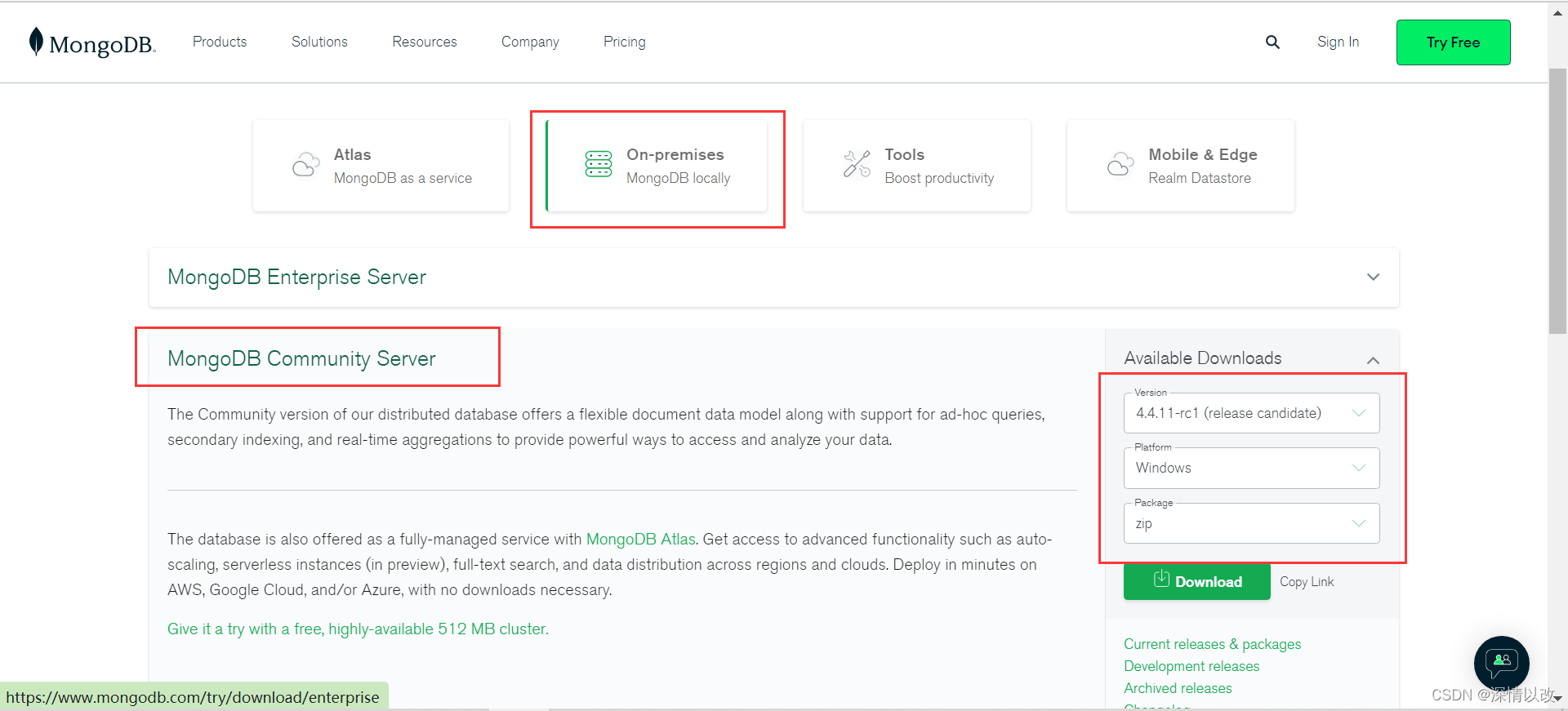The image size is (1568, 711).
Task: Select the Atlas MongoDB as a service tab
Action: (381, 166)
